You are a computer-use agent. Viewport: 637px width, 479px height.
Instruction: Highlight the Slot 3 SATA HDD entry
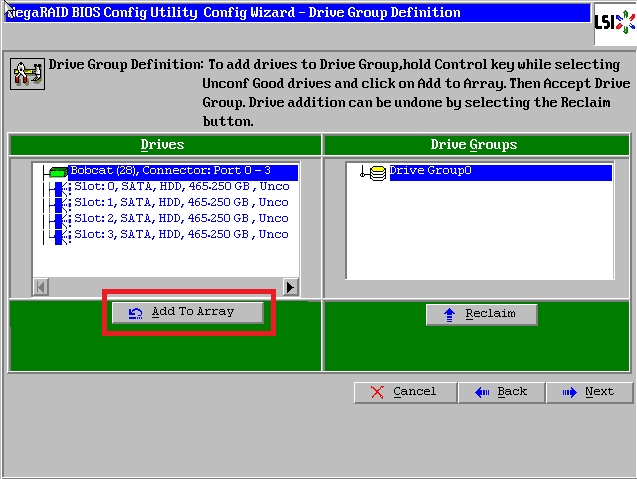(180, 235)
